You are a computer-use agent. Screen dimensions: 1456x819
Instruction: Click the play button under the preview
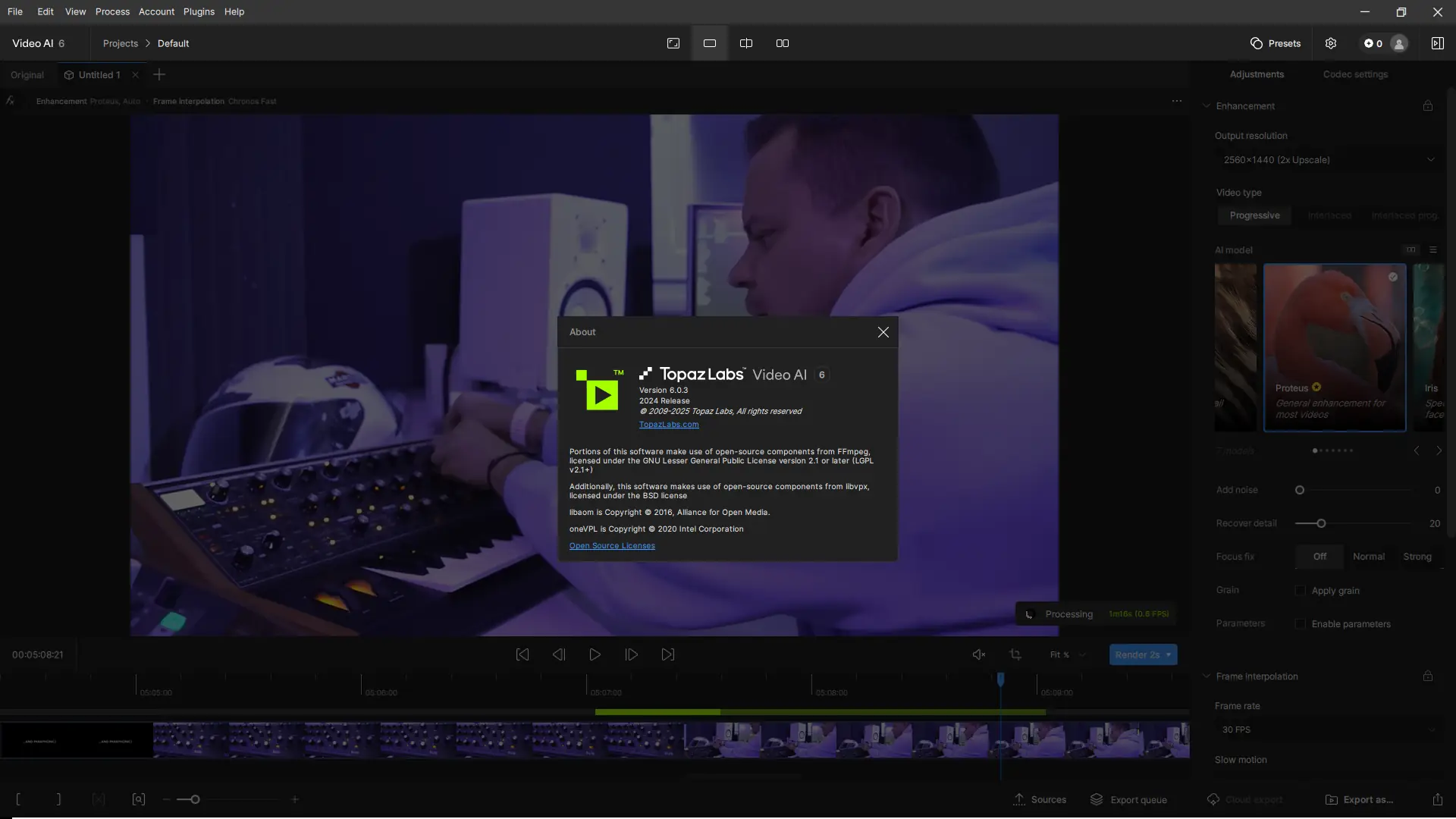click(595, 654)
